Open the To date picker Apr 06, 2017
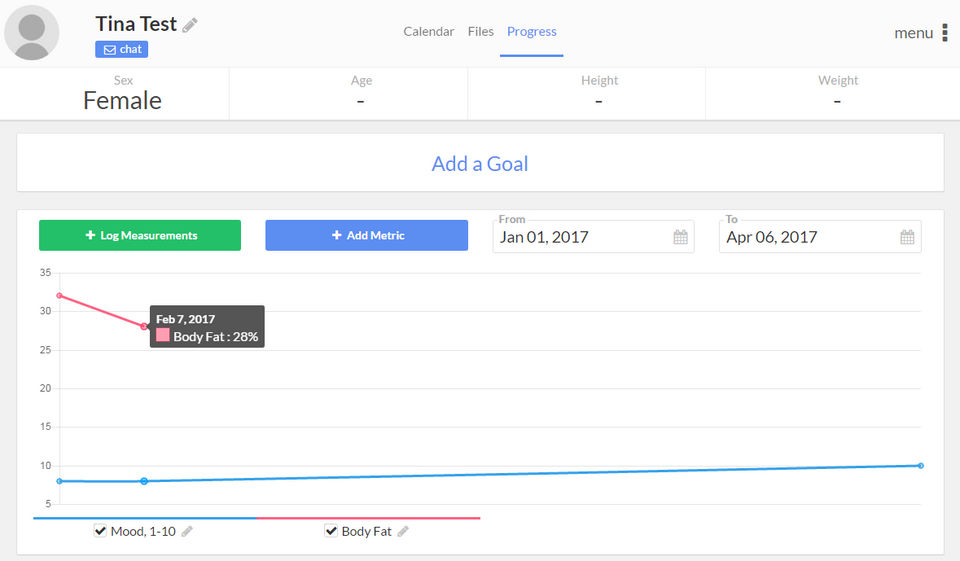The height and width of the screenshot is (561, 960). 806,237
